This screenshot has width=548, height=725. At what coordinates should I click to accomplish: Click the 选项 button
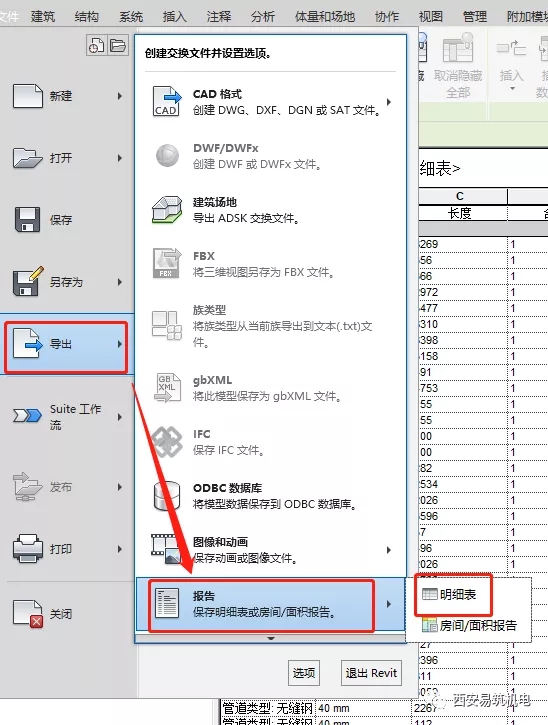tap(303, 673)
